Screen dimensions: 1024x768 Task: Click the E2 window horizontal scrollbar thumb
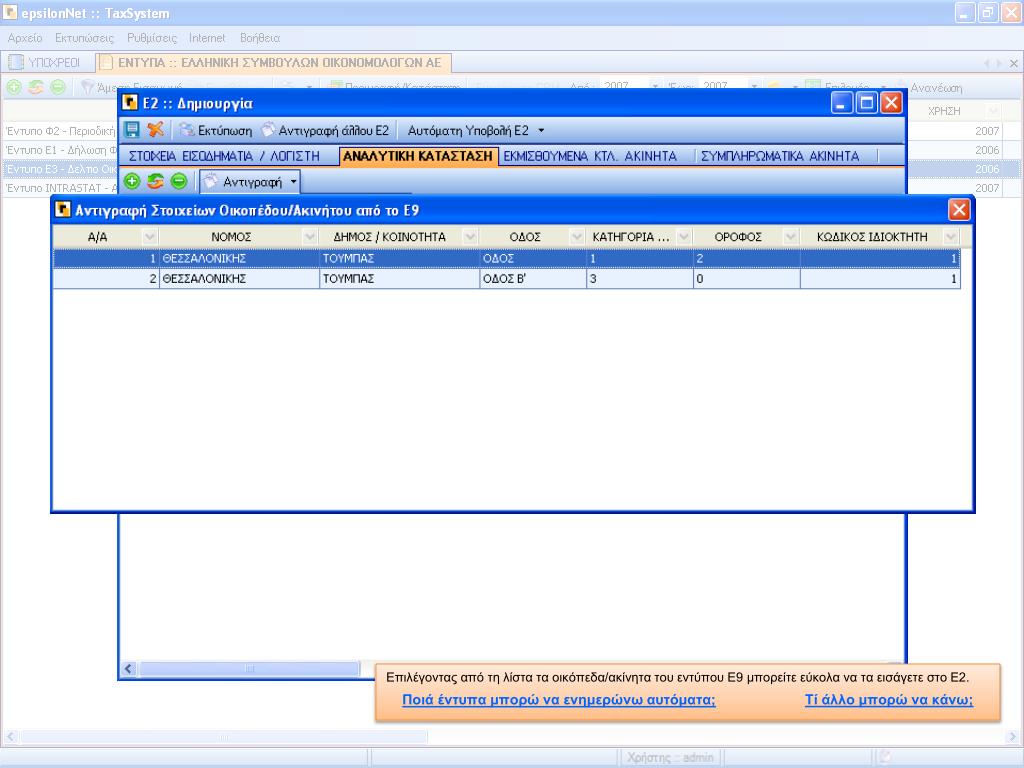249,669
